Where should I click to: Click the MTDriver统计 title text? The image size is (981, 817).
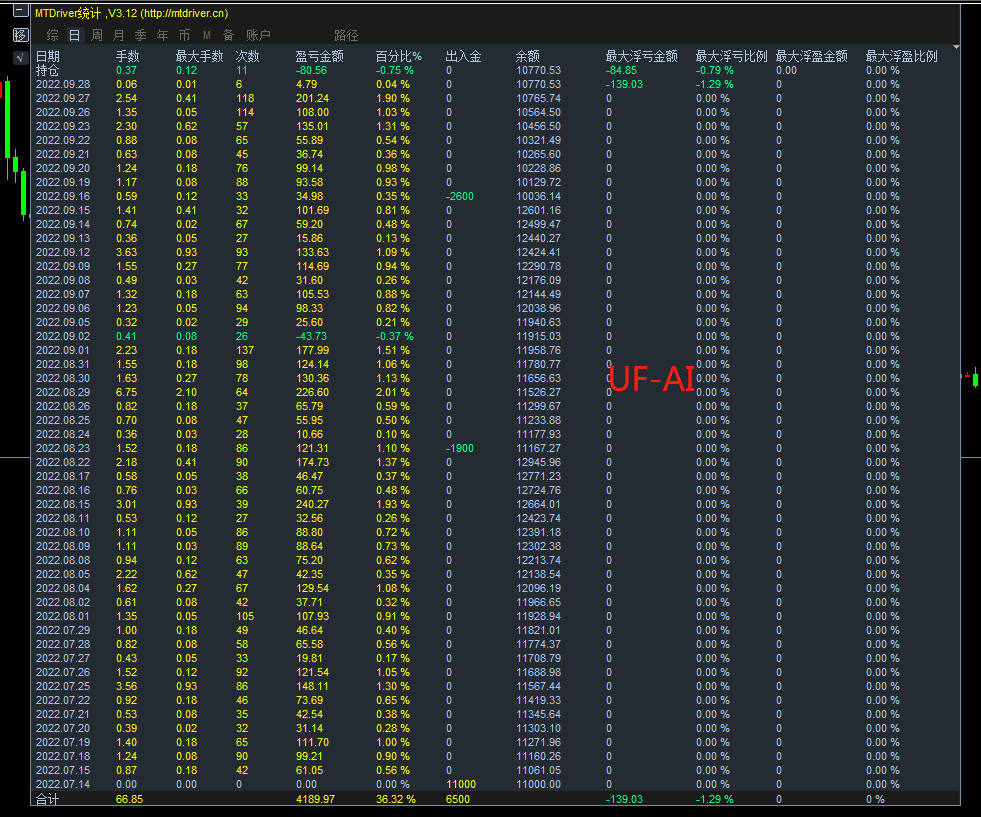(x=68, y=13)
